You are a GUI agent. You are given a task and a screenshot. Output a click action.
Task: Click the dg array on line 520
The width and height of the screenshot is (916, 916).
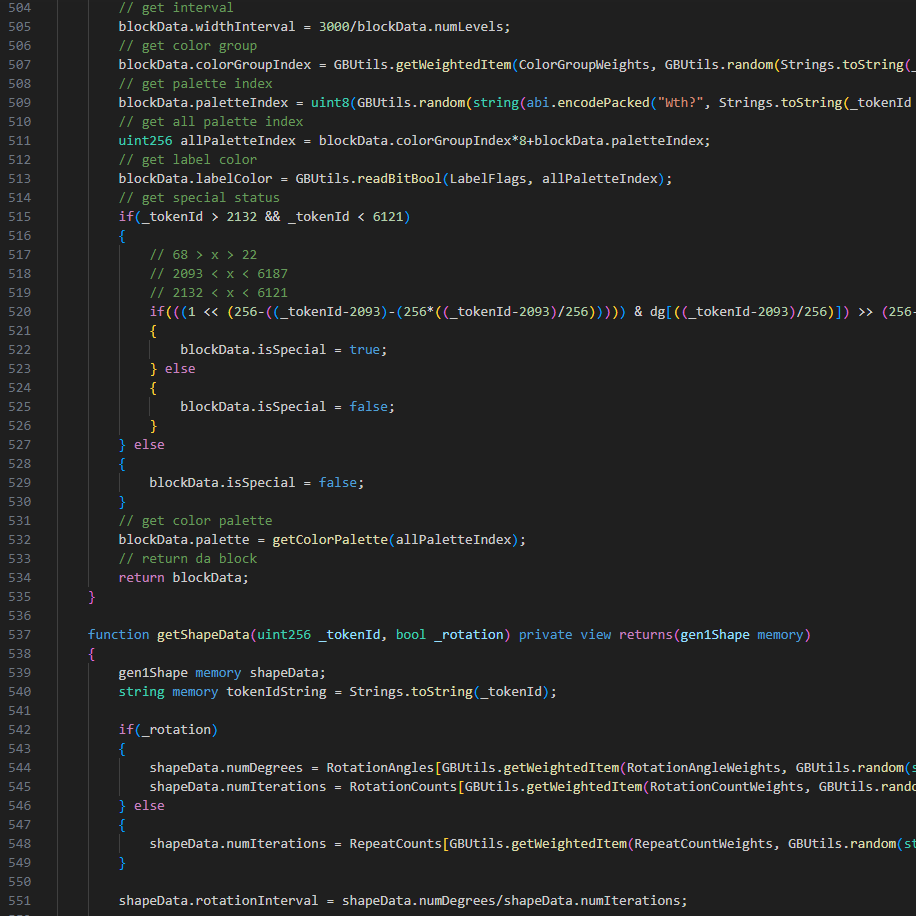[657, 312]
